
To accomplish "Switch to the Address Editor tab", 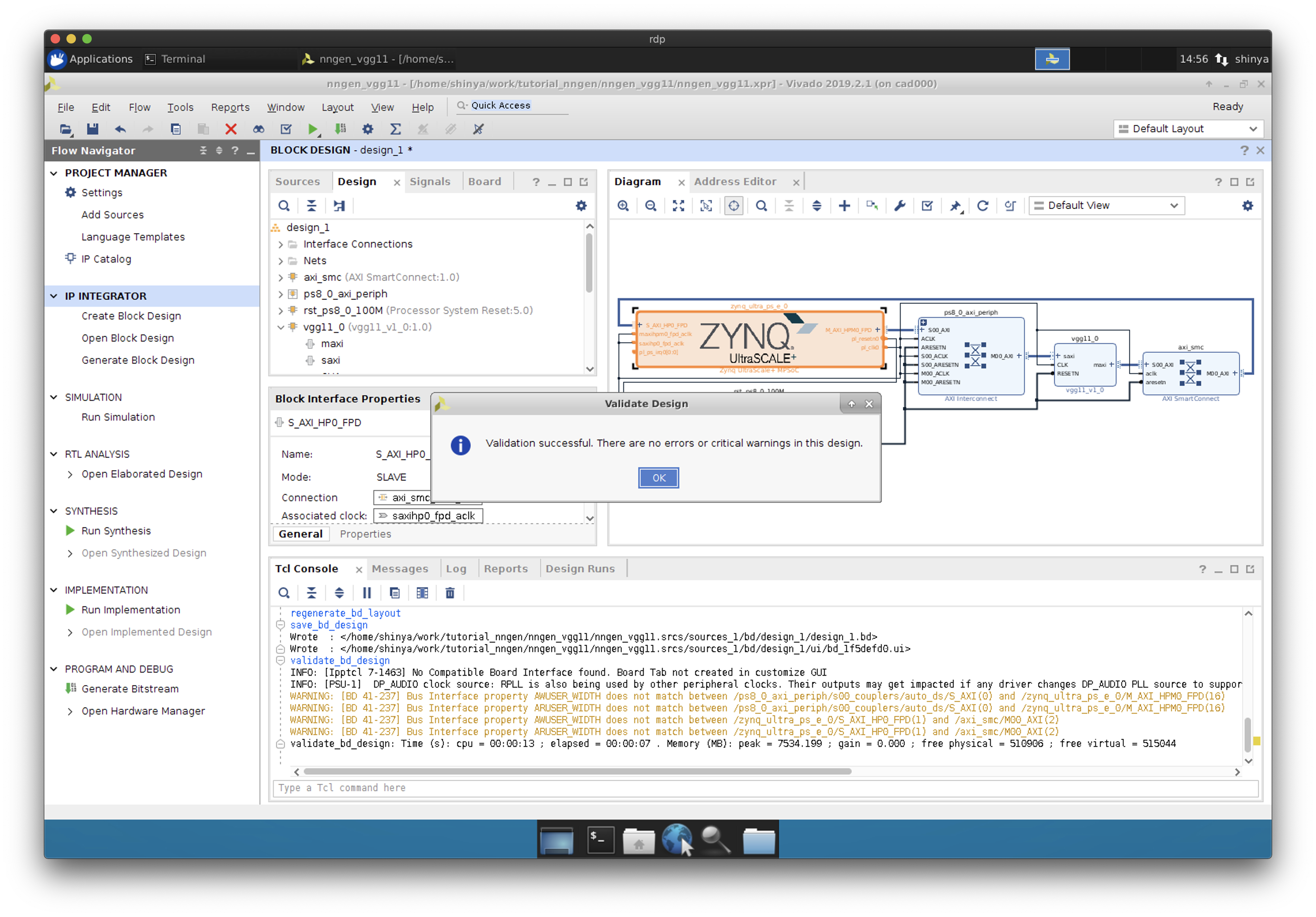I will point(735,181).
